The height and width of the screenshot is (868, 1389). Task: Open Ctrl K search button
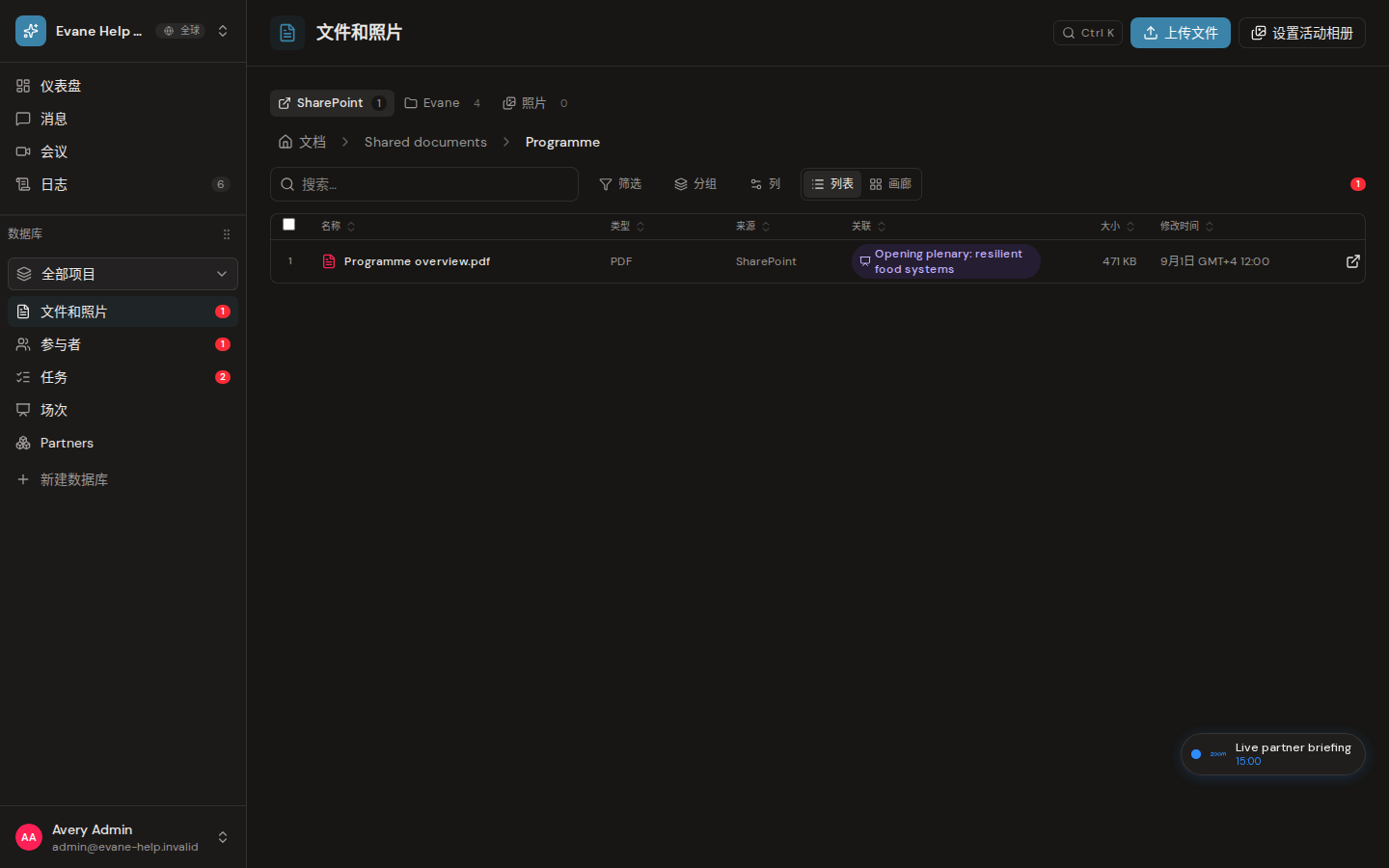pyautogui.click(x=1088, y=33)
